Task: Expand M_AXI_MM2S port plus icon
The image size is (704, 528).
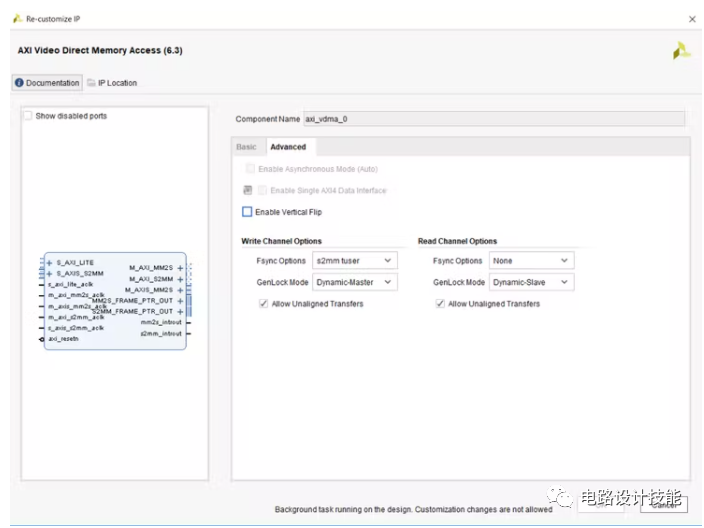Action: click(x=180, y=268)
